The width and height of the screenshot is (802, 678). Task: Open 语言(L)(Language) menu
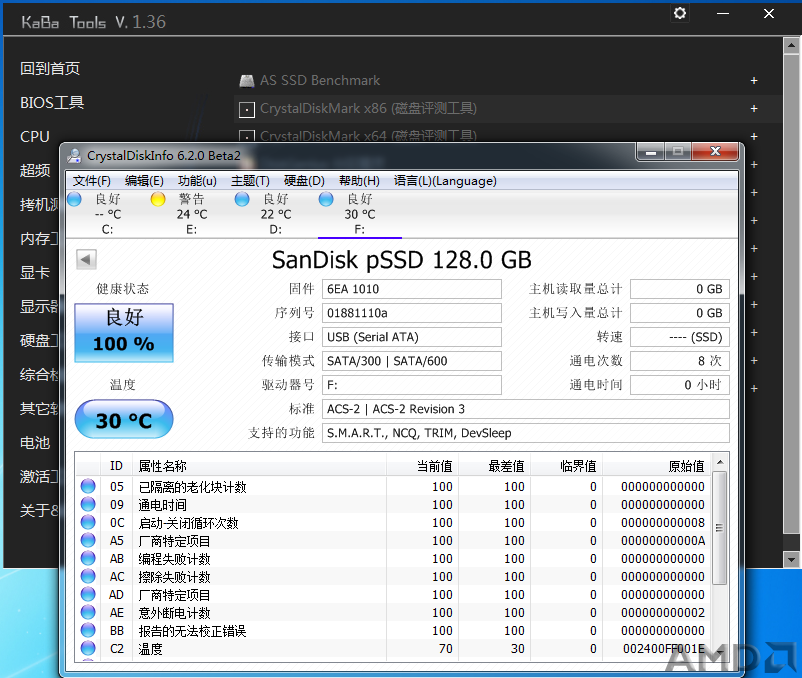(x=445, y=181)
